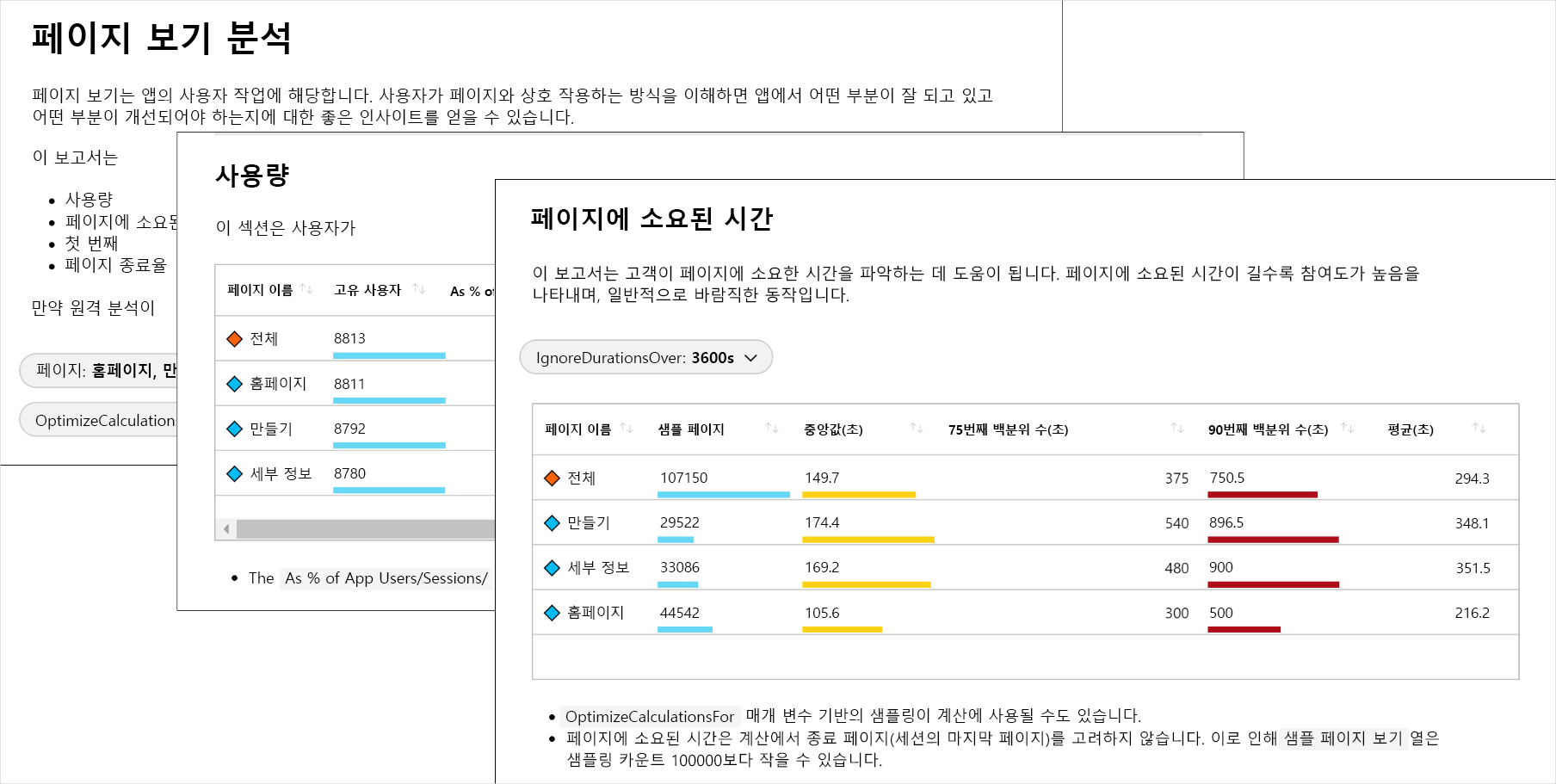Click the 사용량 bullet in report list
This screenshot has width=1556, height=784.
pyautogui.click(x=89, y=200)
